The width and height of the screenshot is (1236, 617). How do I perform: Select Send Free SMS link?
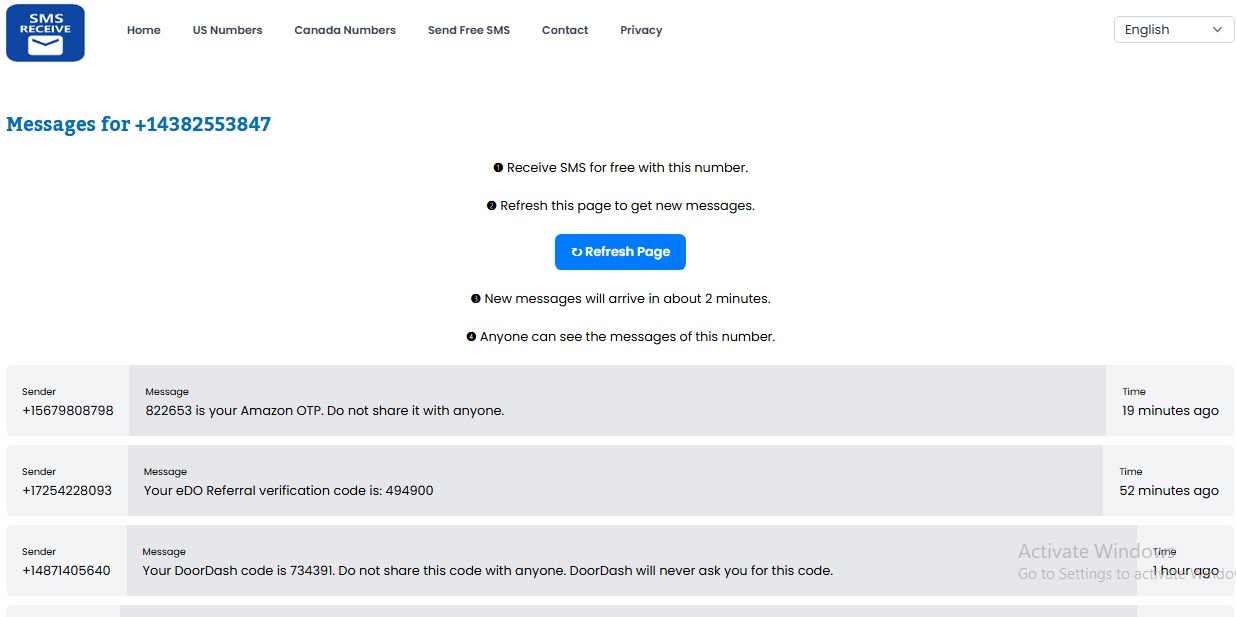[468, 30]
